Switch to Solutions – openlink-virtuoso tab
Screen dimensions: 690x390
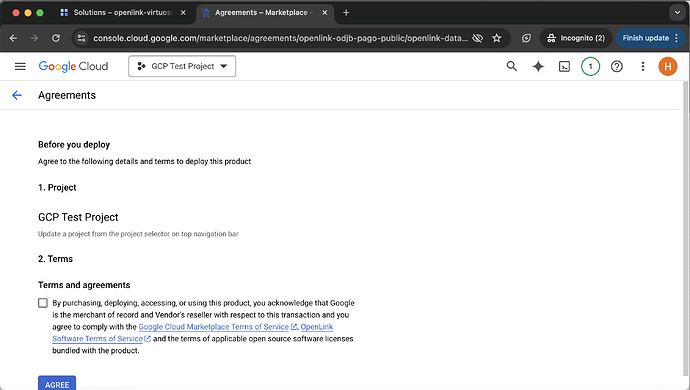pos(123,13)
